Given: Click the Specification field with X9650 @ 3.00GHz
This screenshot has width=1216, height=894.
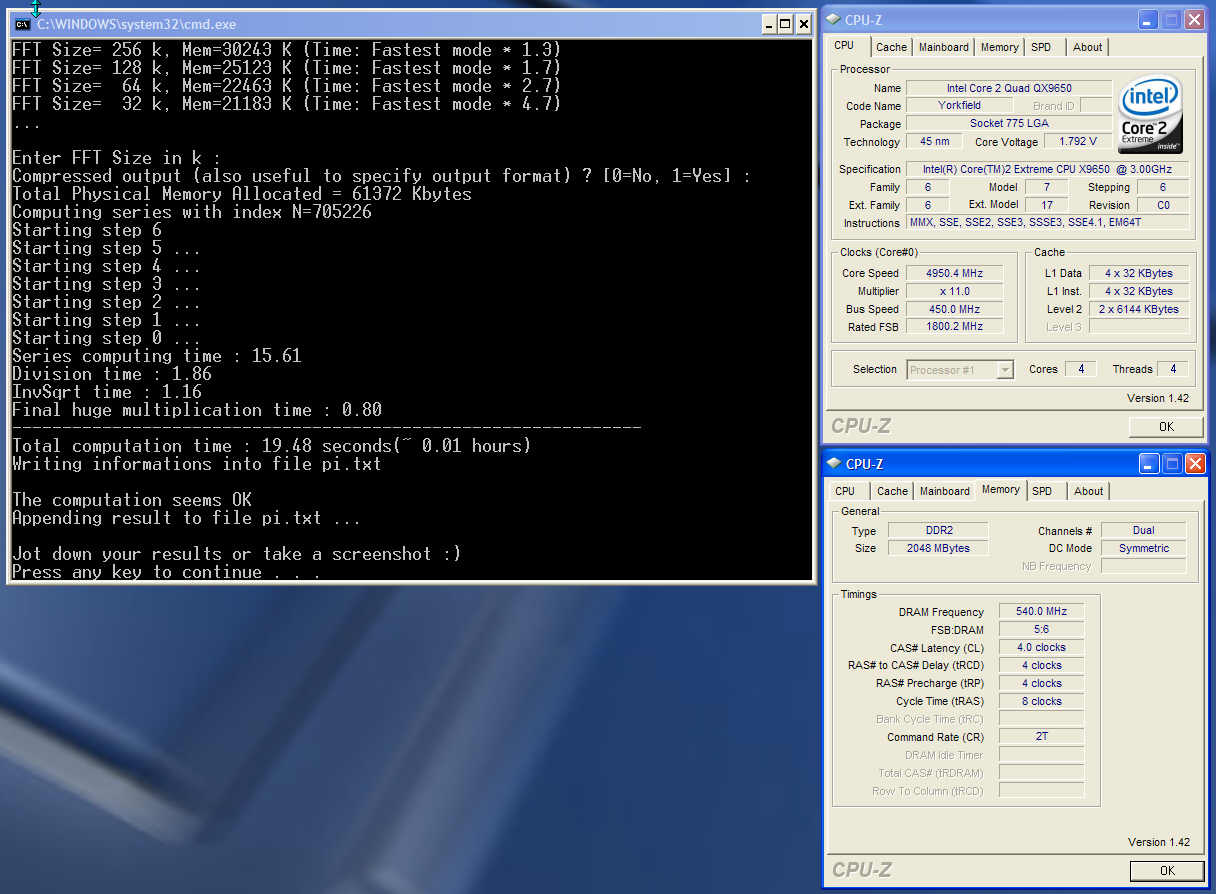Looking at the screenshot, I should [1047, 170].
